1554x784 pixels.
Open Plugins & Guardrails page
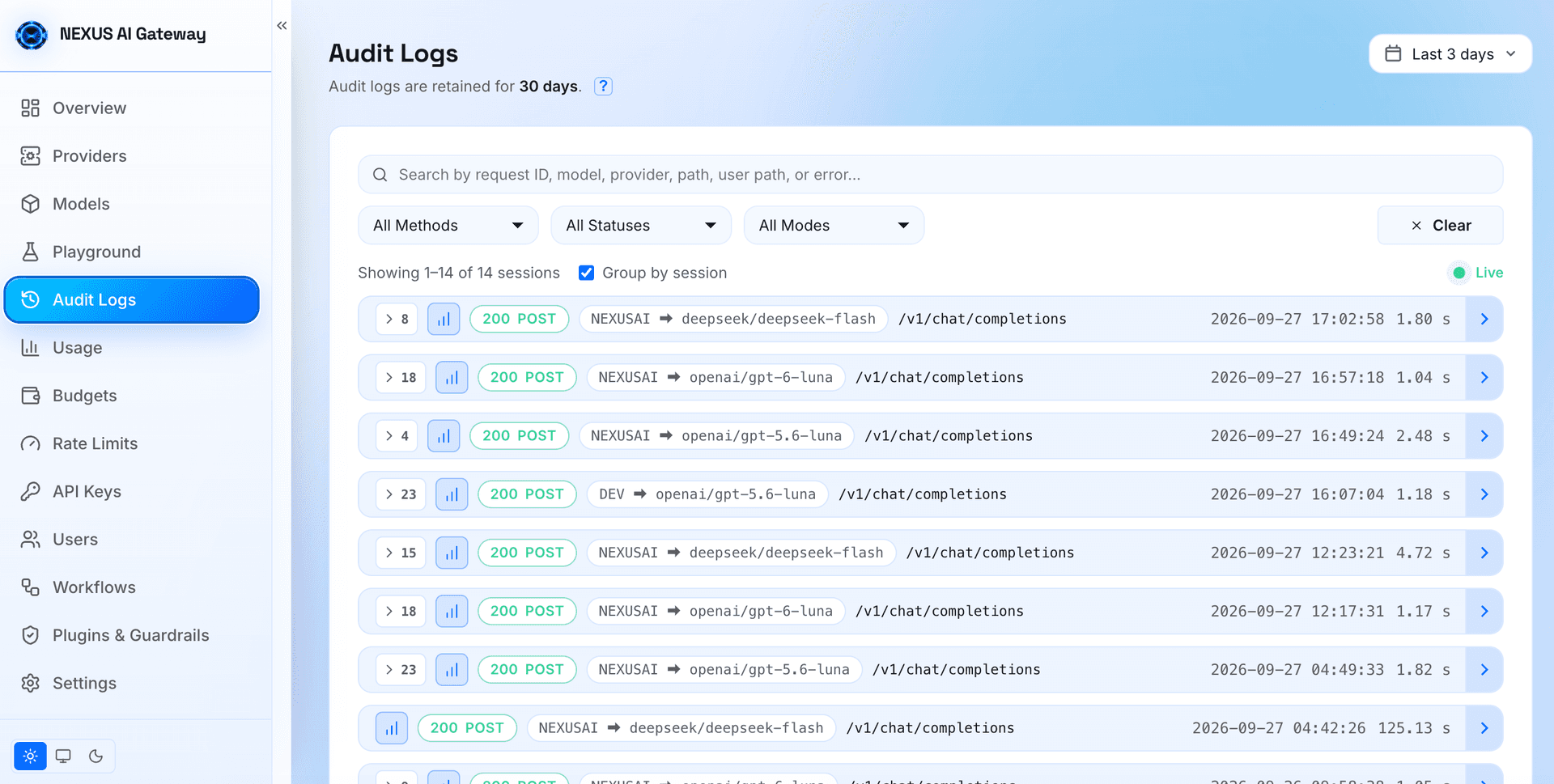tap(132, 635)
